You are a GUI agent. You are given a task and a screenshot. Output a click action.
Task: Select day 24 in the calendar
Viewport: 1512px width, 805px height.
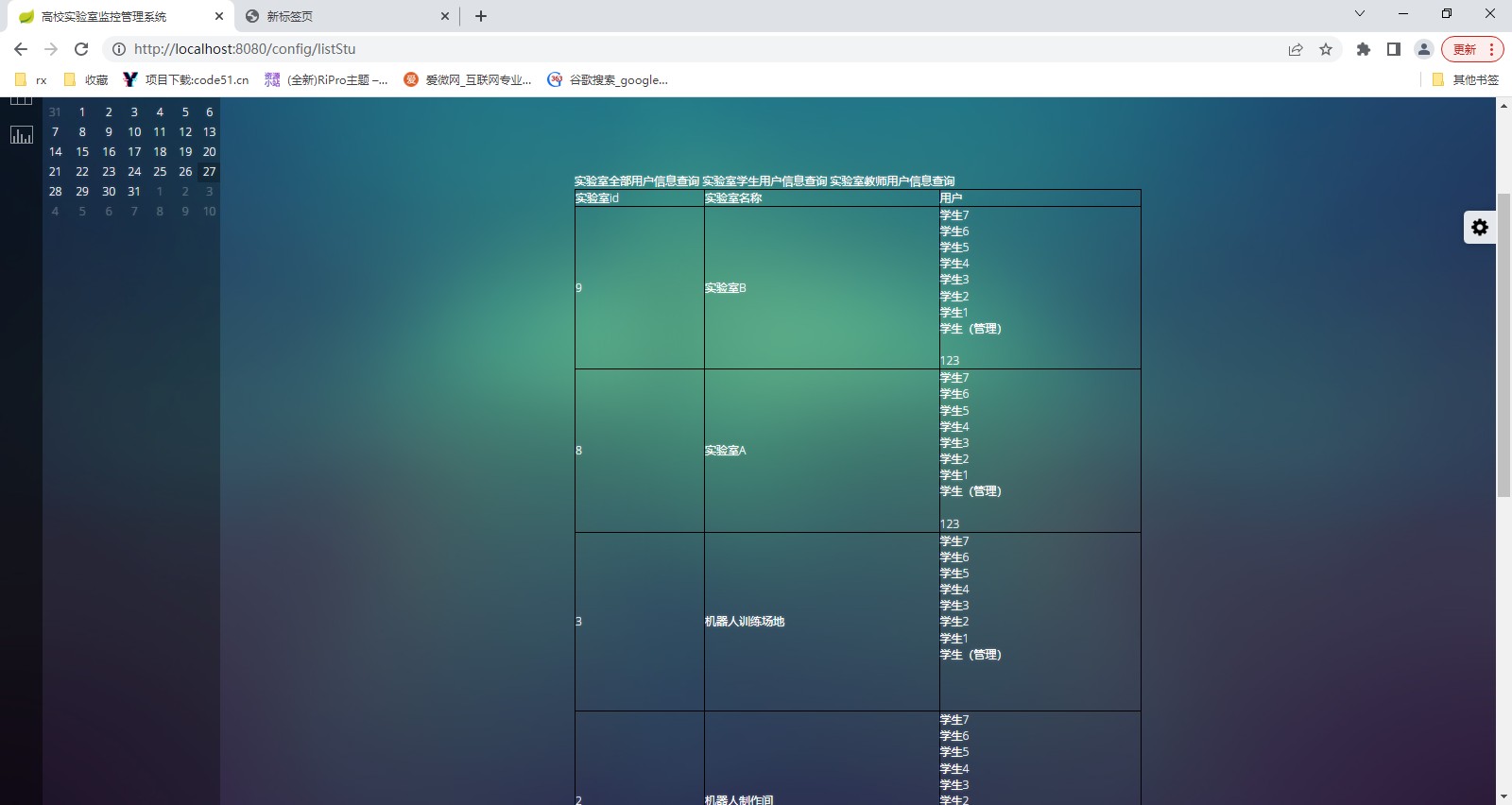[134, 172]
